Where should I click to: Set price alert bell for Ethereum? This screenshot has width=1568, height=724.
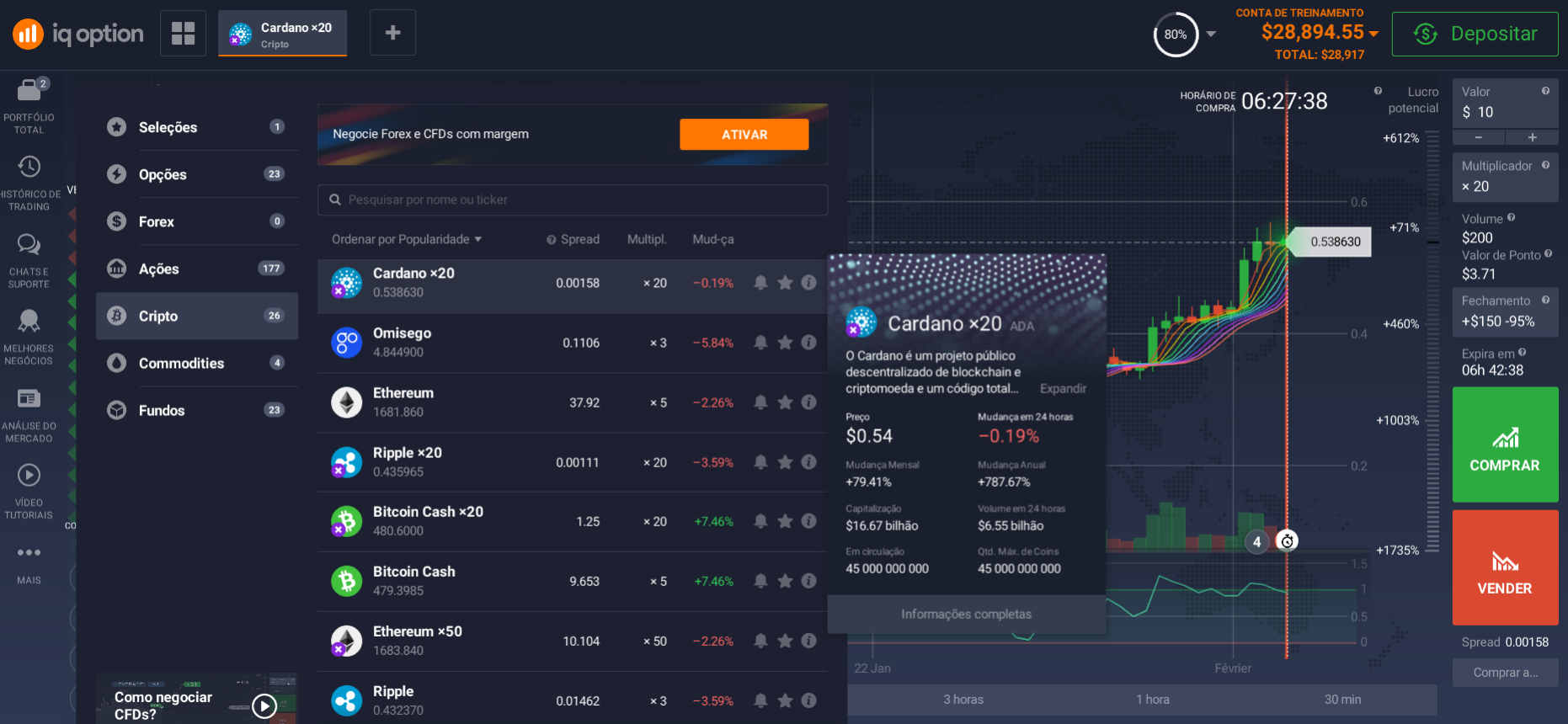point(760,402)
